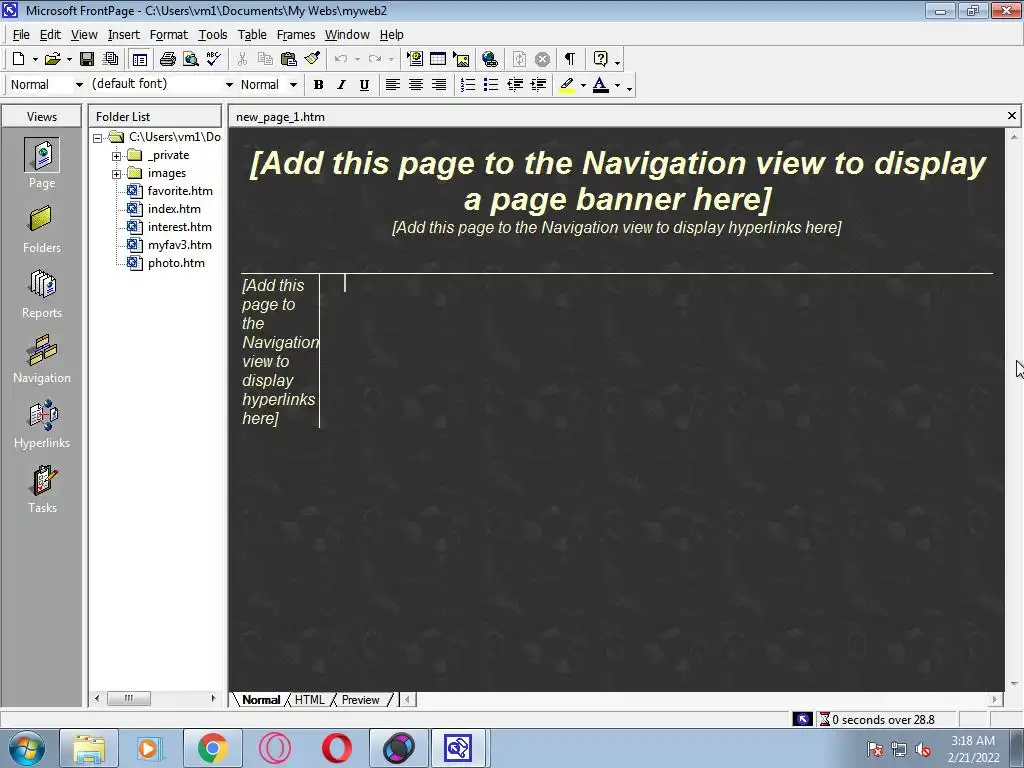1024x768 pixels.
Task: Open a file with the Open folder icon
Action: (x=52, y=59)
